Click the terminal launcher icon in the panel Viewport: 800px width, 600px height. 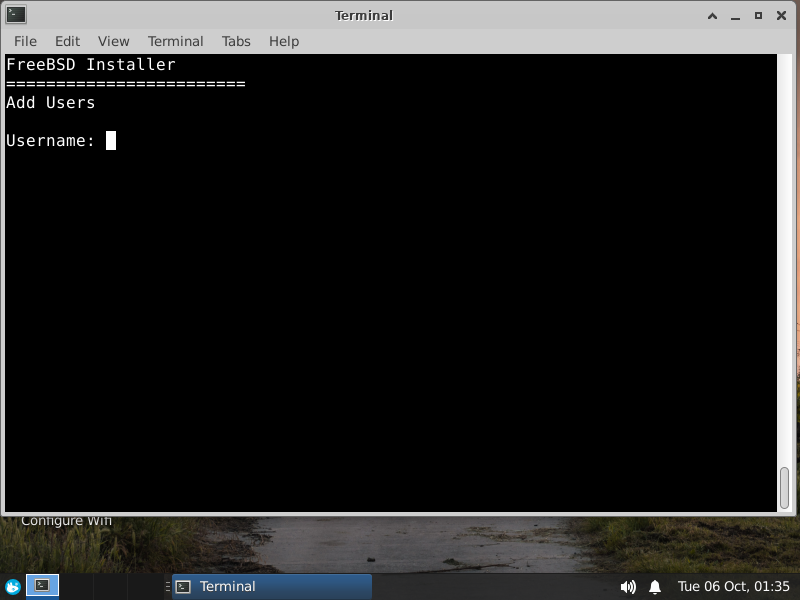click(x=42, y=586)
